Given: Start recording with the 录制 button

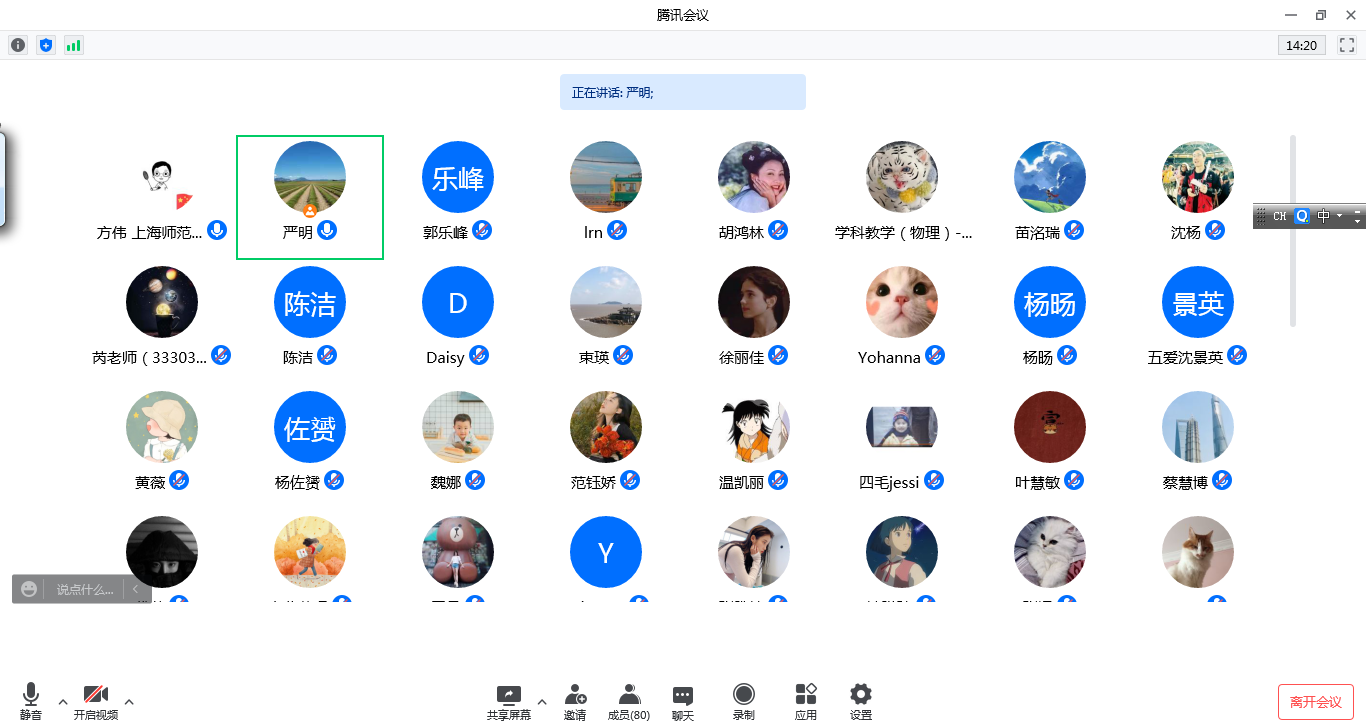Looking at the screenshot, I should [x=743, y=700].
